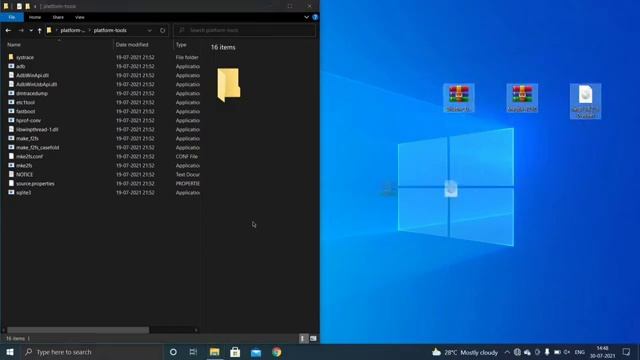Click the platform-tools breadcrumb in address bar
Screen dimensions: 640x360
pyautogui.click(x=110, y=30)
